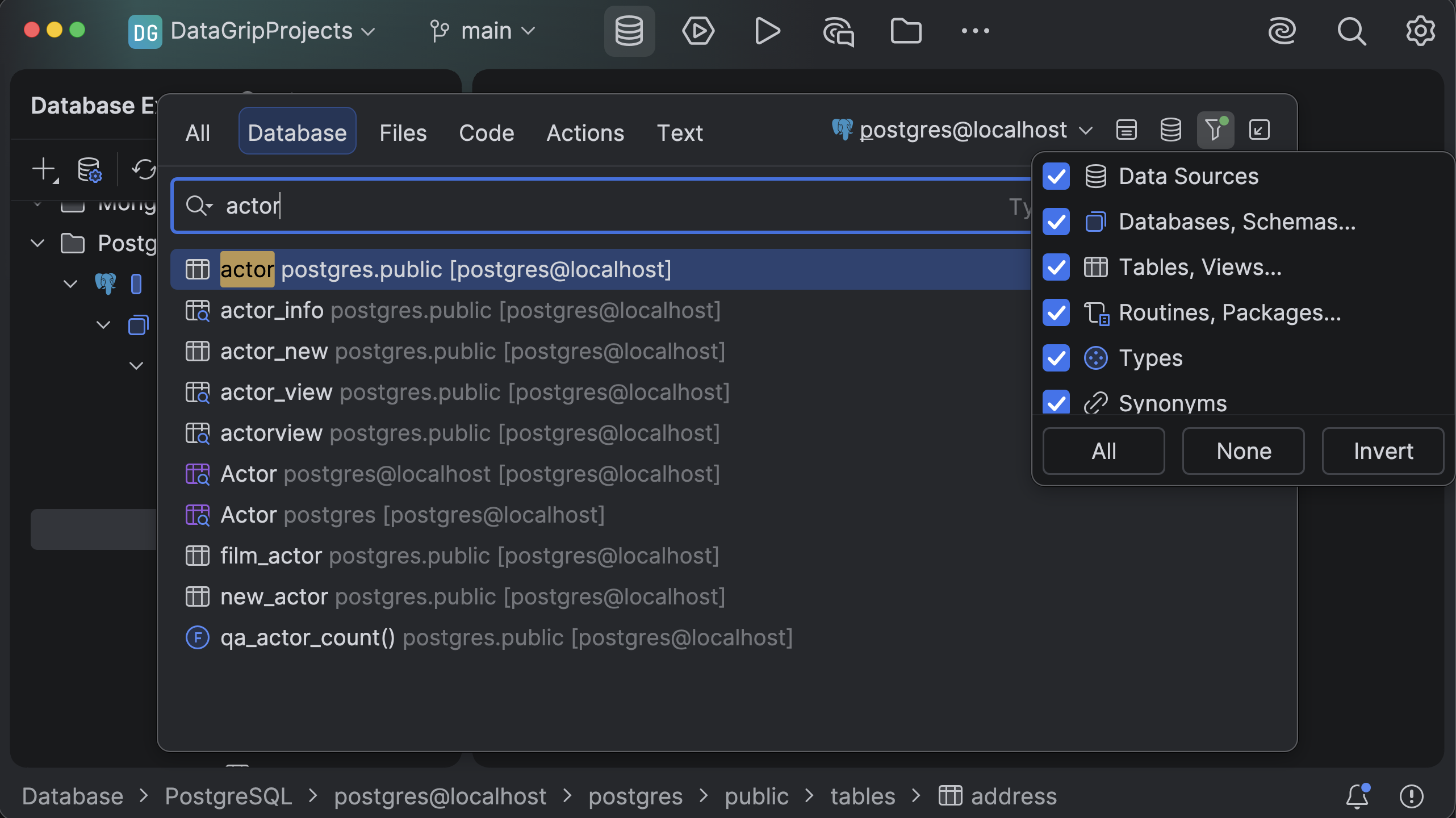Select the actor postgres.public result
This screenshot has width=1456, height=818.
coord(601,269)
